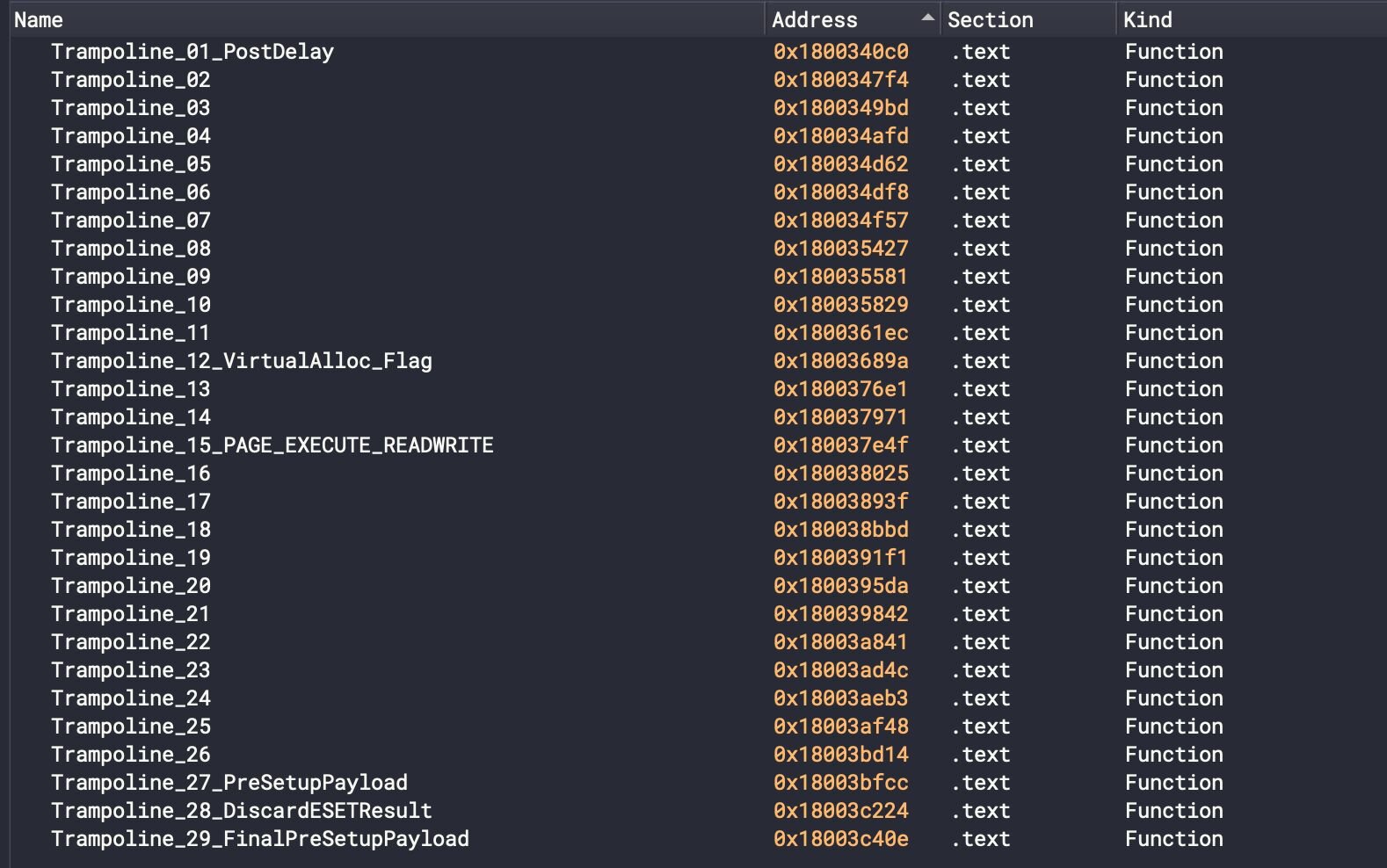
Task: Click address 0x1800340c0
Action: 840,52
